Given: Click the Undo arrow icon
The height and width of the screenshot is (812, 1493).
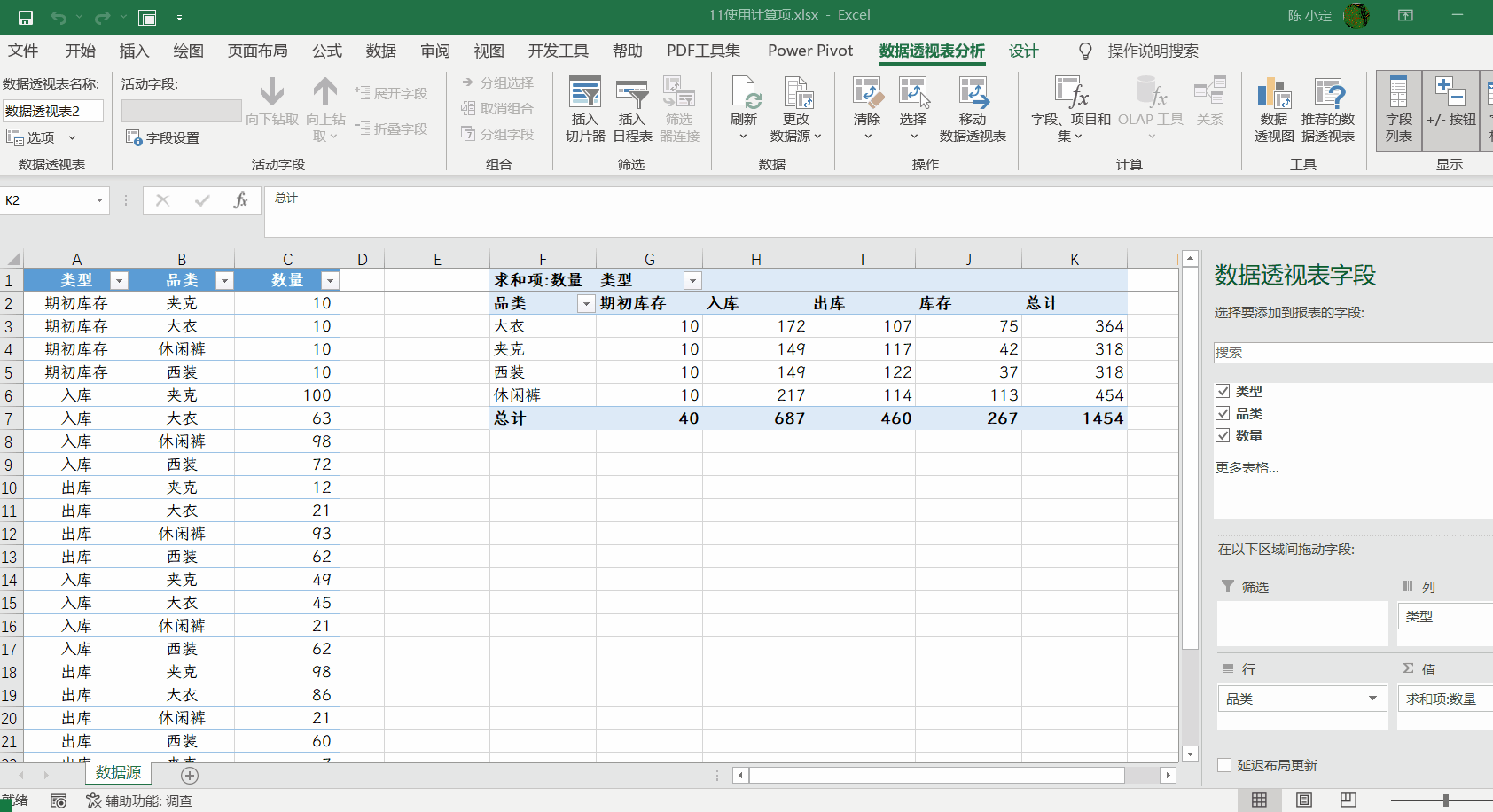Looking at the screenshot, I should pyautogui.click(x=59, y=17).
